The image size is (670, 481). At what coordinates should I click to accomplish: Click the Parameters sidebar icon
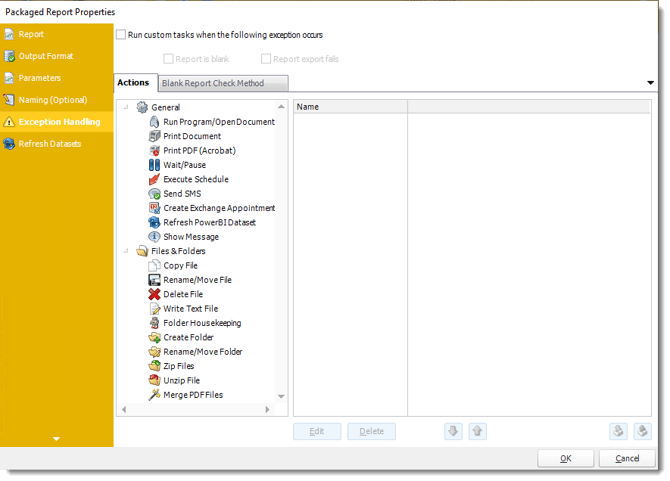click(x=9, y=78)
